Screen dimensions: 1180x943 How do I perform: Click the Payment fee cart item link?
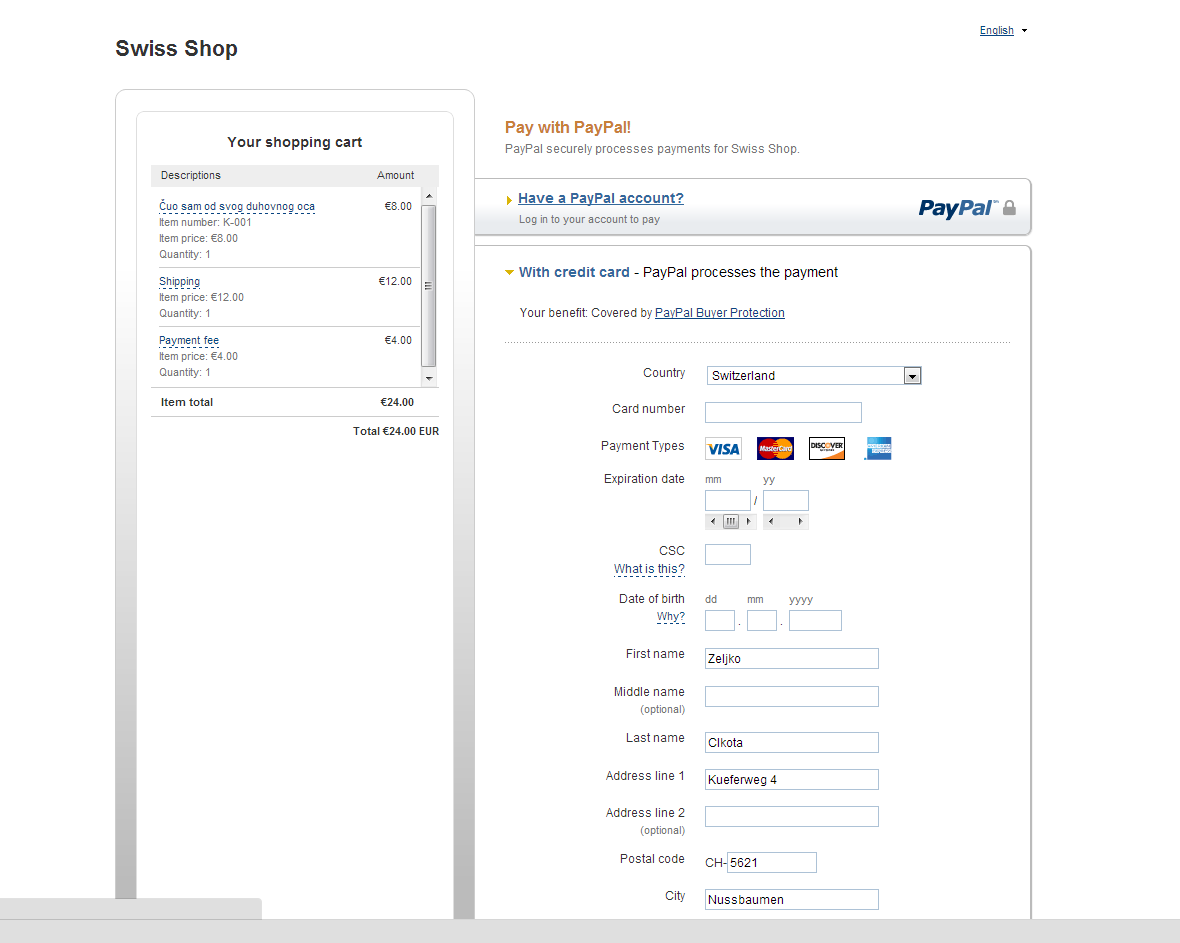(189, 340)
